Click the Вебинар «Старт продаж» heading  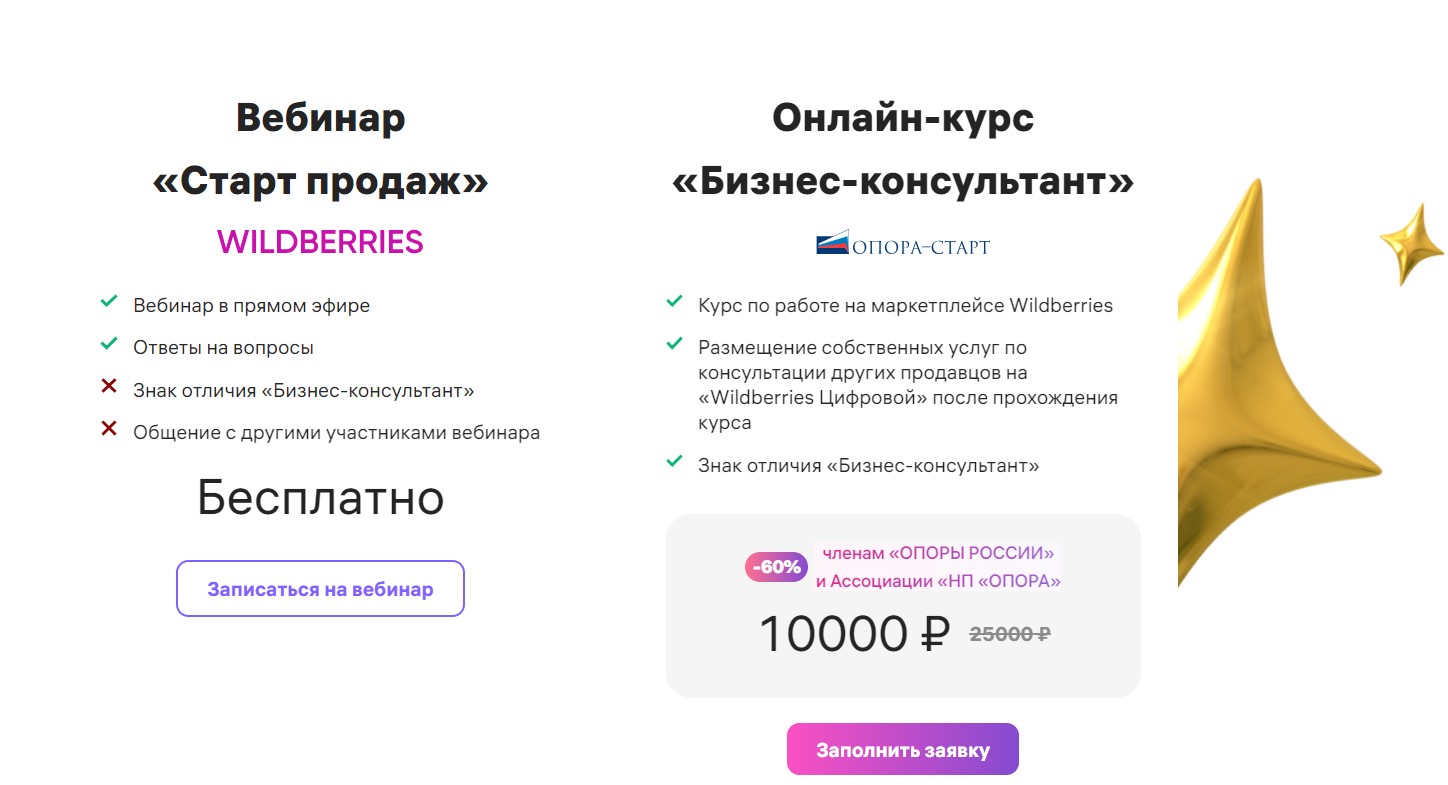coord(320,150)
